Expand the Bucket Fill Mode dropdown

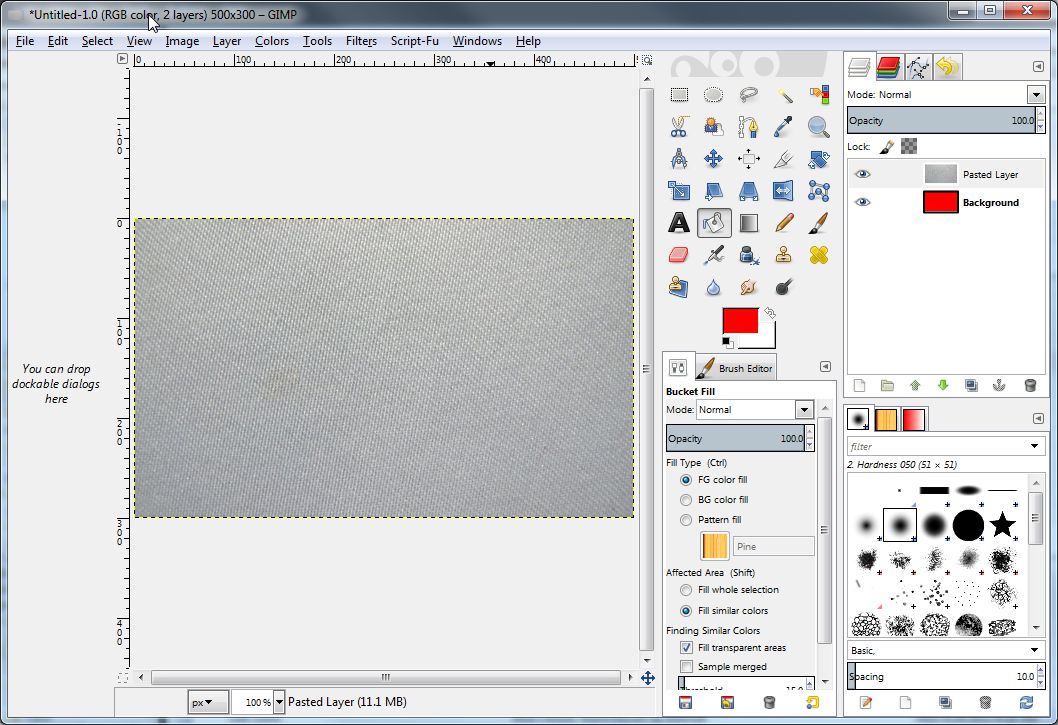[x=804, y=410]
